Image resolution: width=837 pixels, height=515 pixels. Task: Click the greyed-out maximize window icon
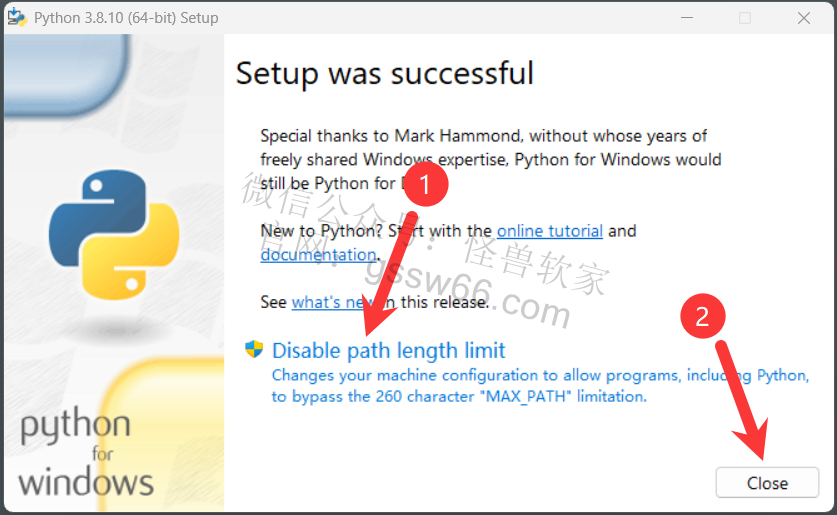745,18
